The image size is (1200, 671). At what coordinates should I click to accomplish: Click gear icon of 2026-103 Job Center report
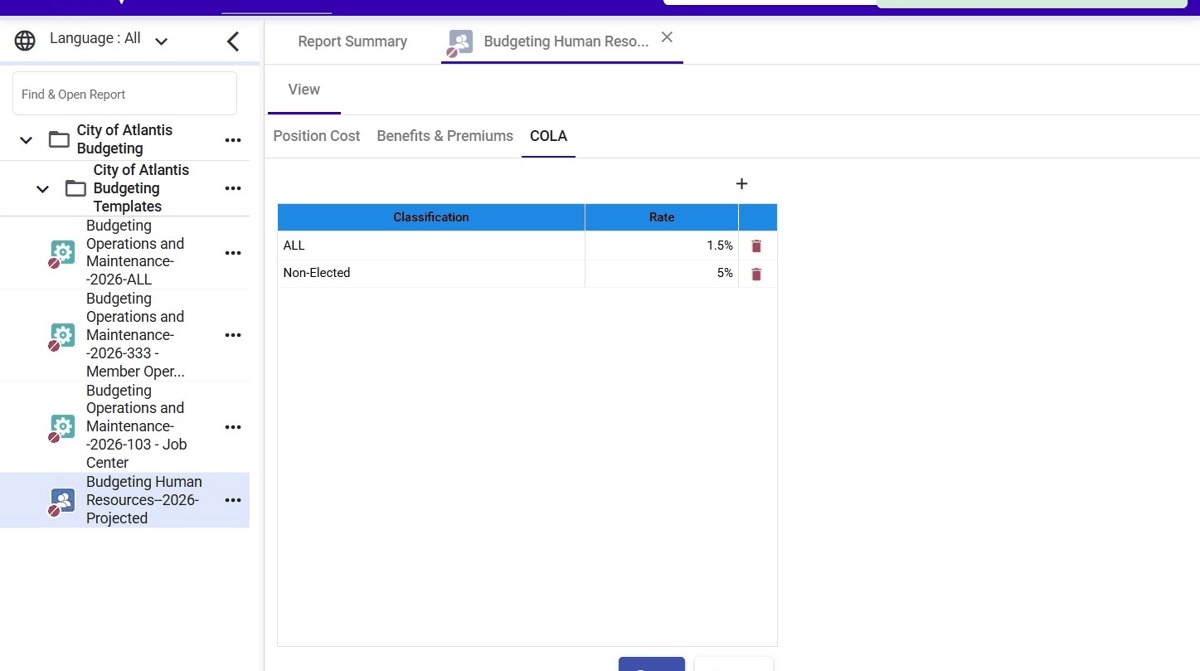(61, 428)
